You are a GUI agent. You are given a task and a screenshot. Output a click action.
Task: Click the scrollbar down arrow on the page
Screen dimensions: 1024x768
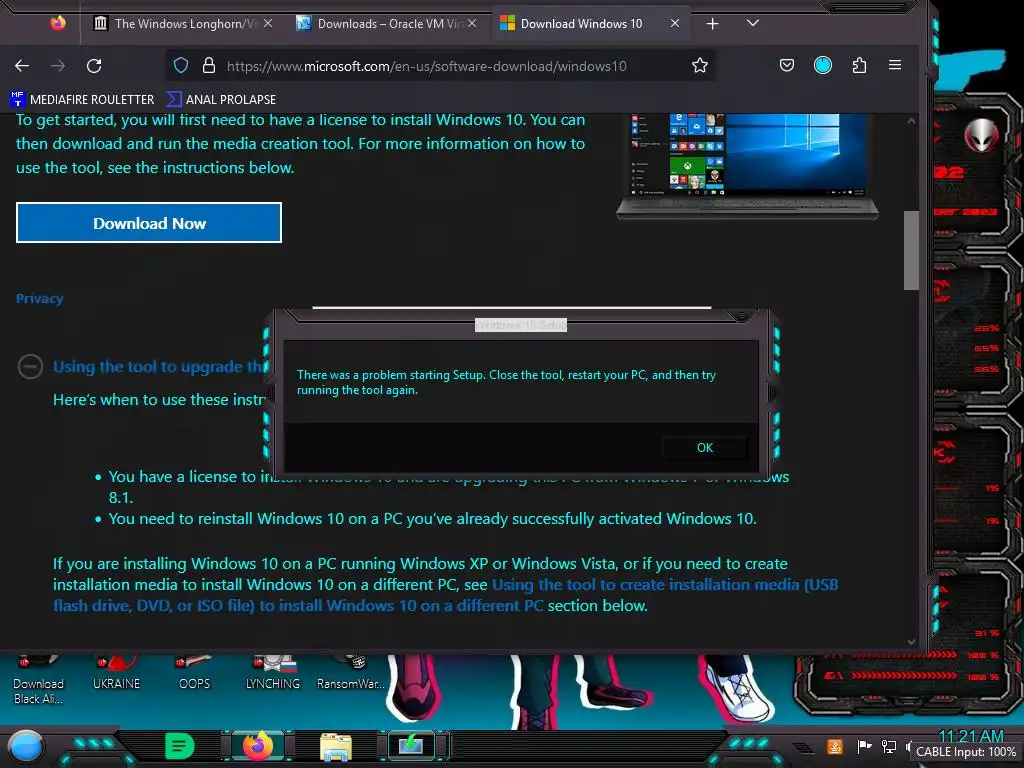[x=911, y=642]
